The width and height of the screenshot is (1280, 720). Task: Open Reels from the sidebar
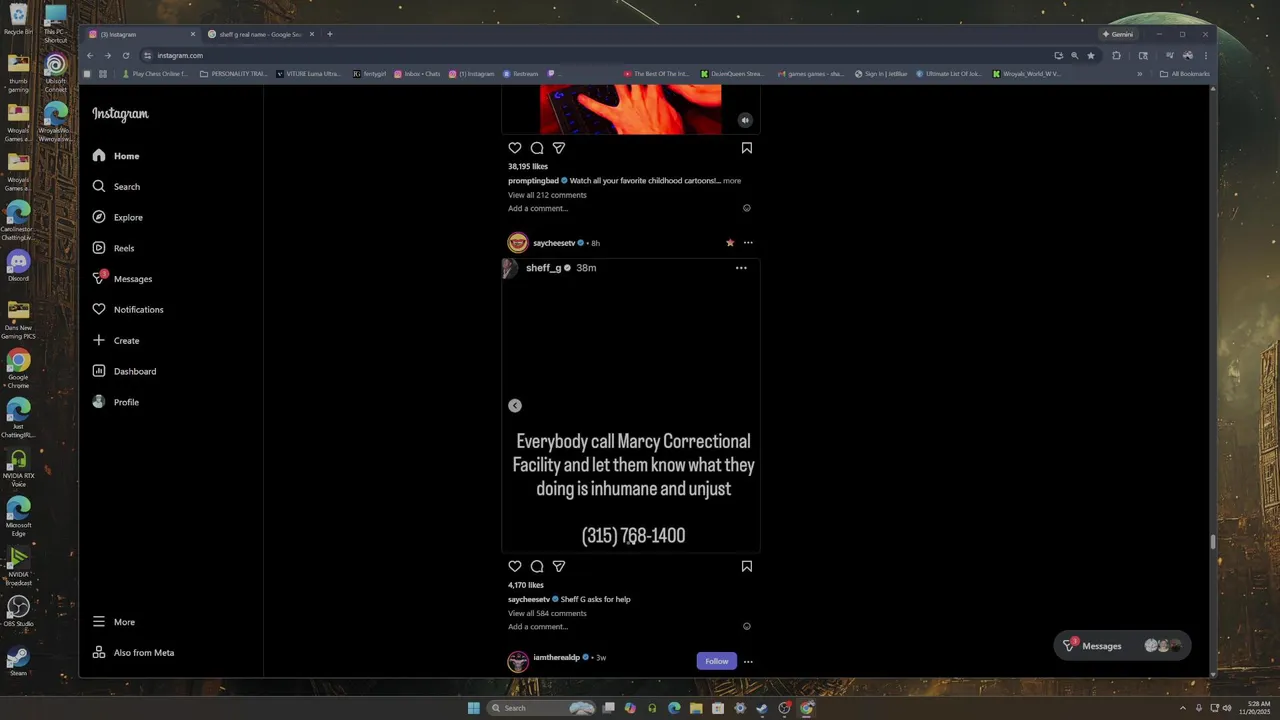pyautogui.click(x=112, y=248)
